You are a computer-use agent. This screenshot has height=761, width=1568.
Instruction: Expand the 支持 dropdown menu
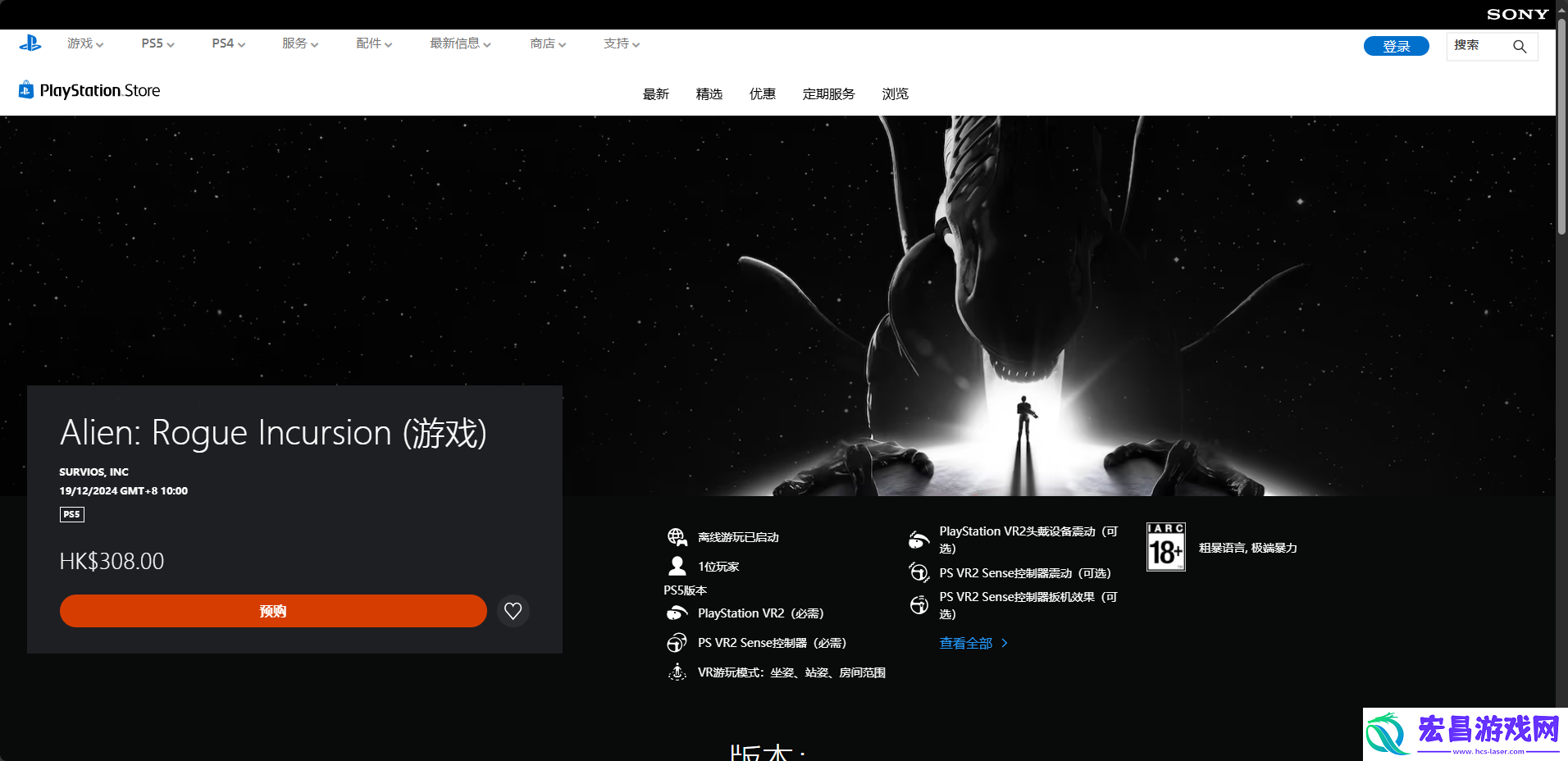click(622, 43)
